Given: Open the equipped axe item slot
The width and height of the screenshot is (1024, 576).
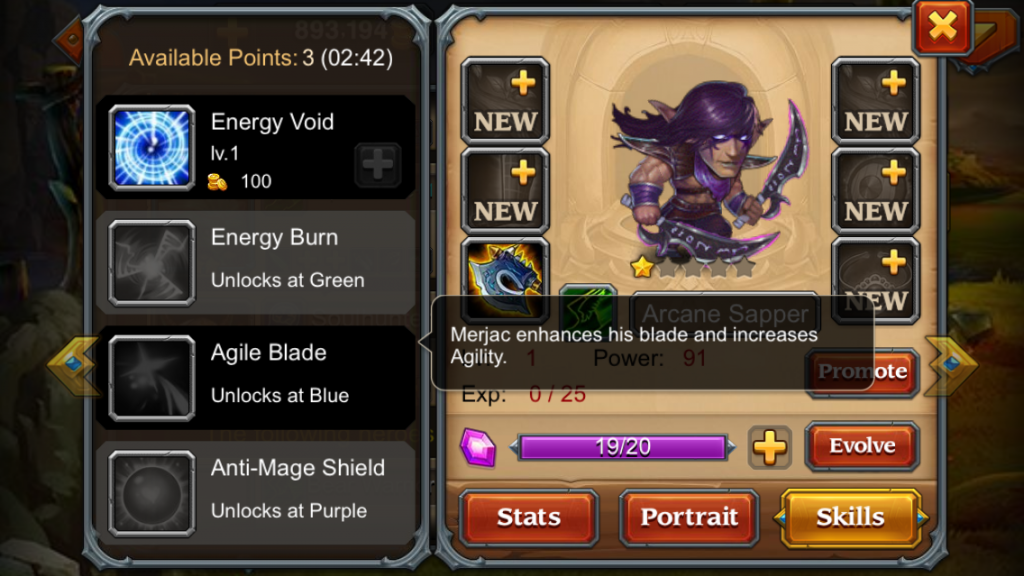Looking at the screenshot, I should (x=504, y=278).
